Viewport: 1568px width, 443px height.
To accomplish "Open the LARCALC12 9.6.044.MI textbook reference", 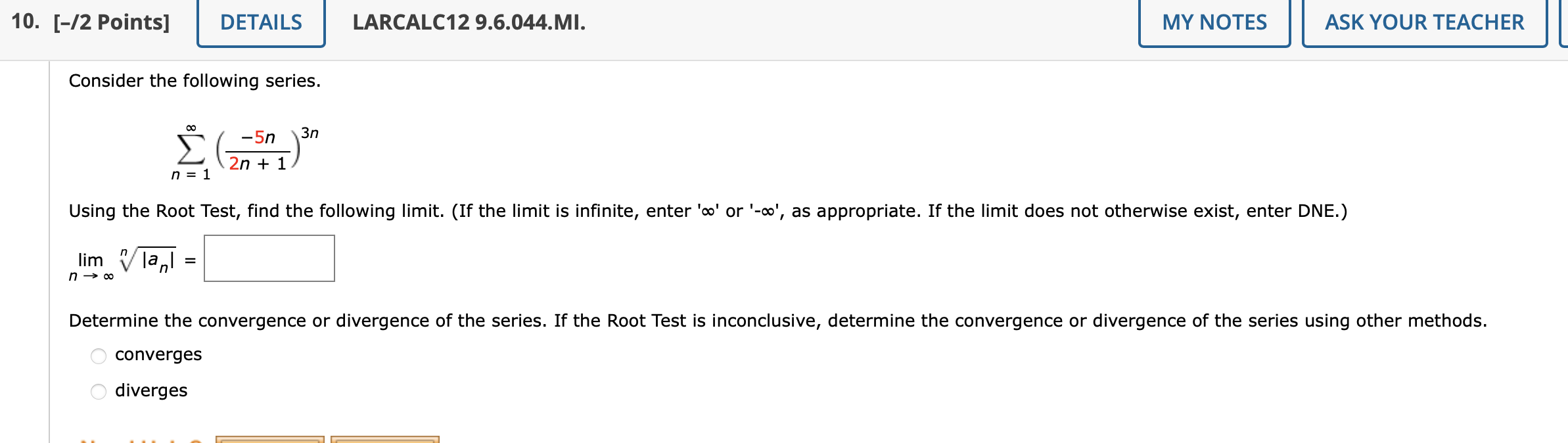I will point(467,23).
